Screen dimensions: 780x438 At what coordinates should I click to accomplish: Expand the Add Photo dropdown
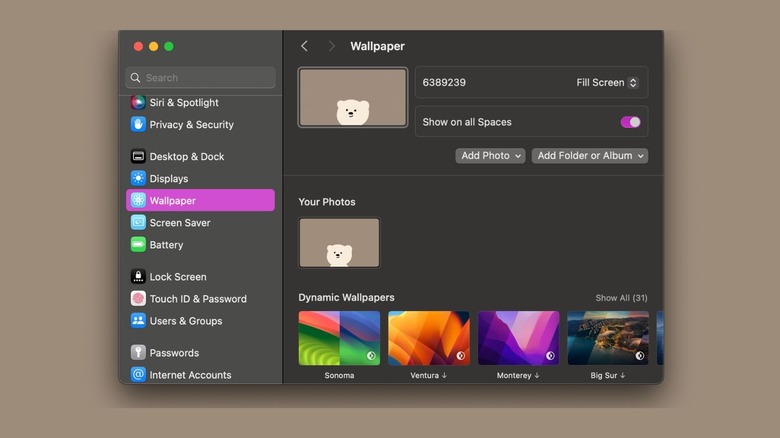click(x=491, y=156)
